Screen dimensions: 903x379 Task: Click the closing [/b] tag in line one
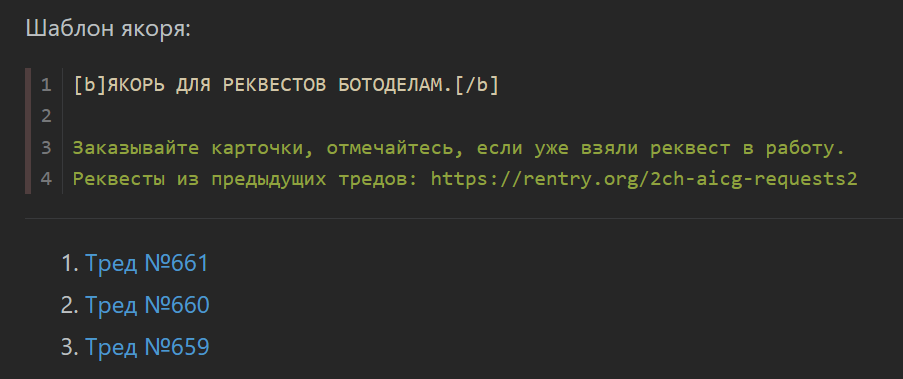476,85
